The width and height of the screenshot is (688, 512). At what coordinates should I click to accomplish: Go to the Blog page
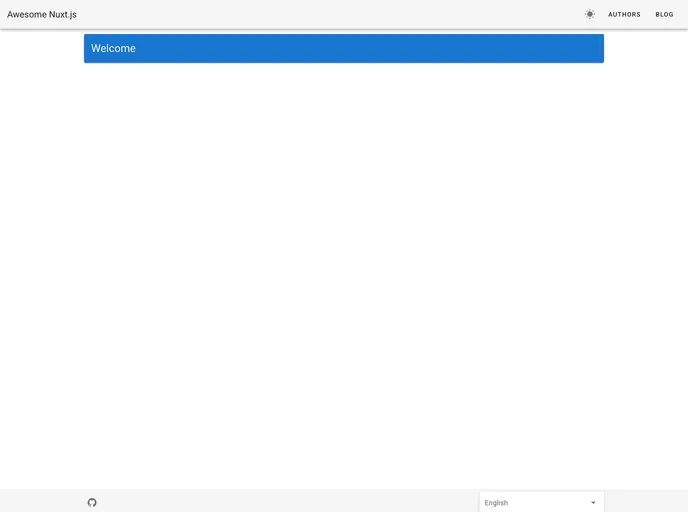pyautogui.click(x=664, y=14)
